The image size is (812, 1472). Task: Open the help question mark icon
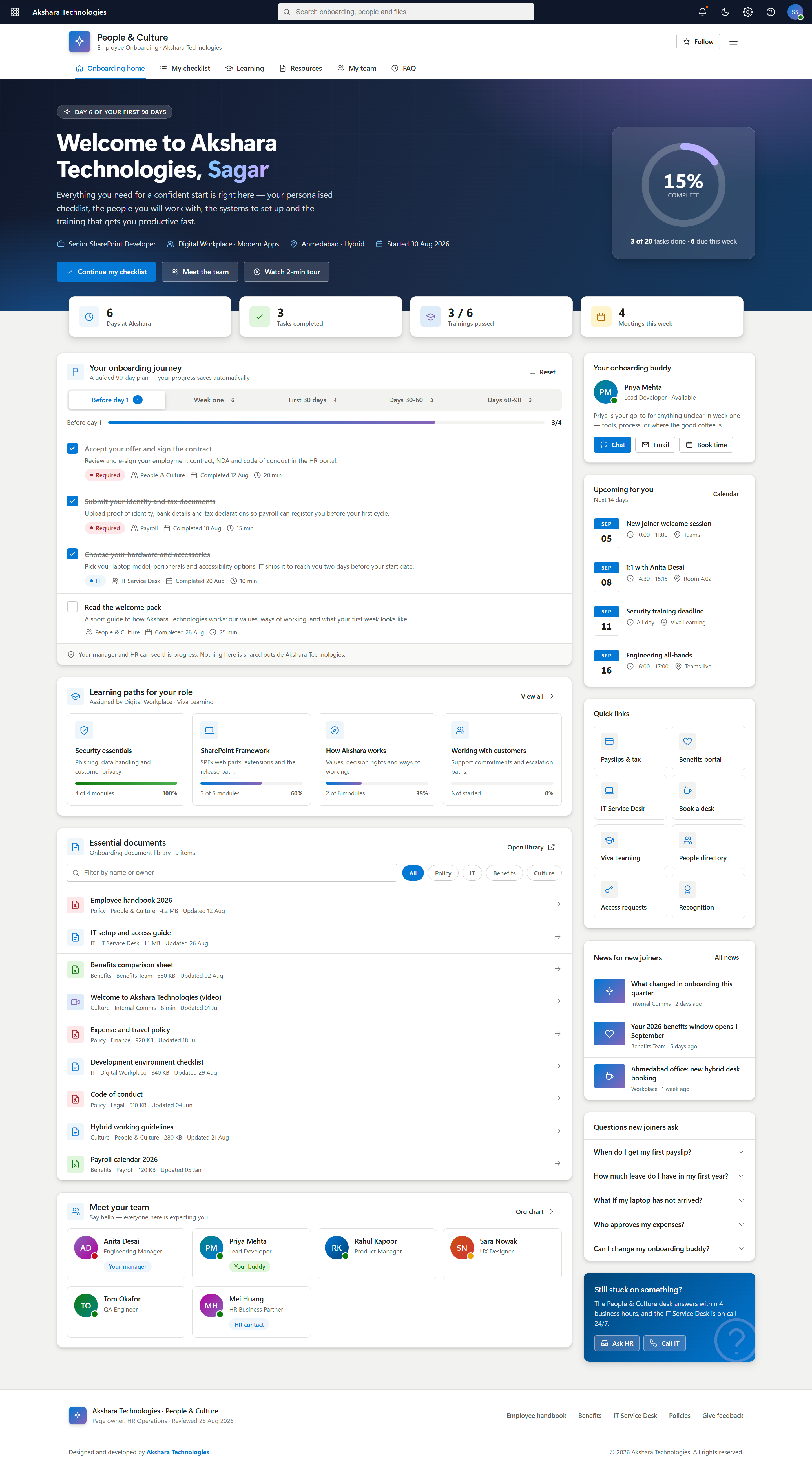[770, 12]
